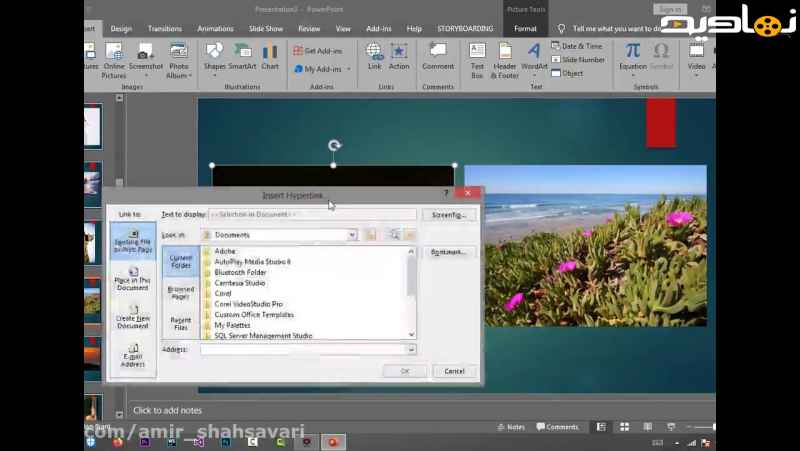The height and width of the screenshot is (451, 800).
Task: Select Create New Document option
Action: click(133, 317)
